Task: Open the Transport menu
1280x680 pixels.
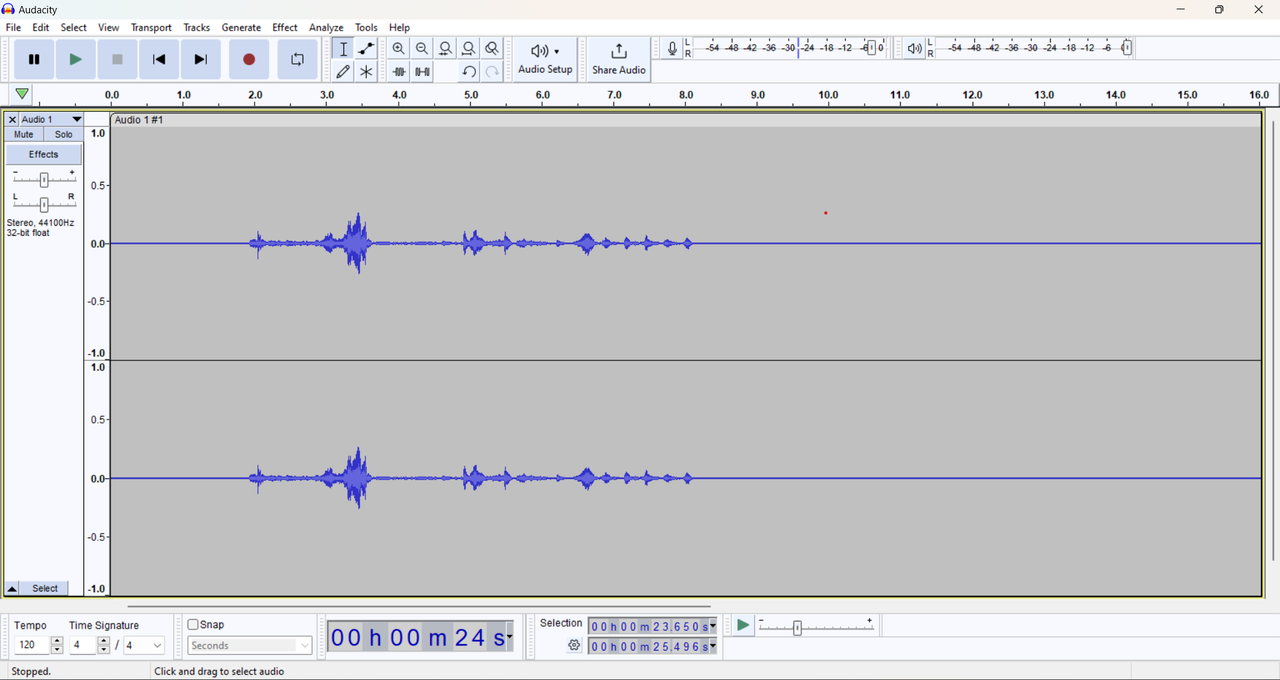Action: [151, 28]
